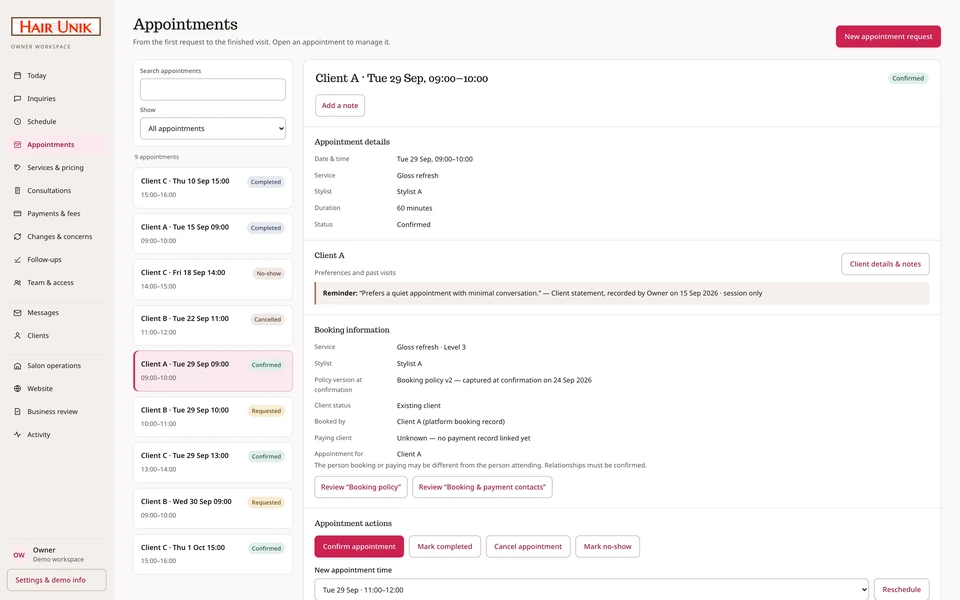Click the Search appointments input field
This screenshot has width=960, height=600.
point(212,89)
